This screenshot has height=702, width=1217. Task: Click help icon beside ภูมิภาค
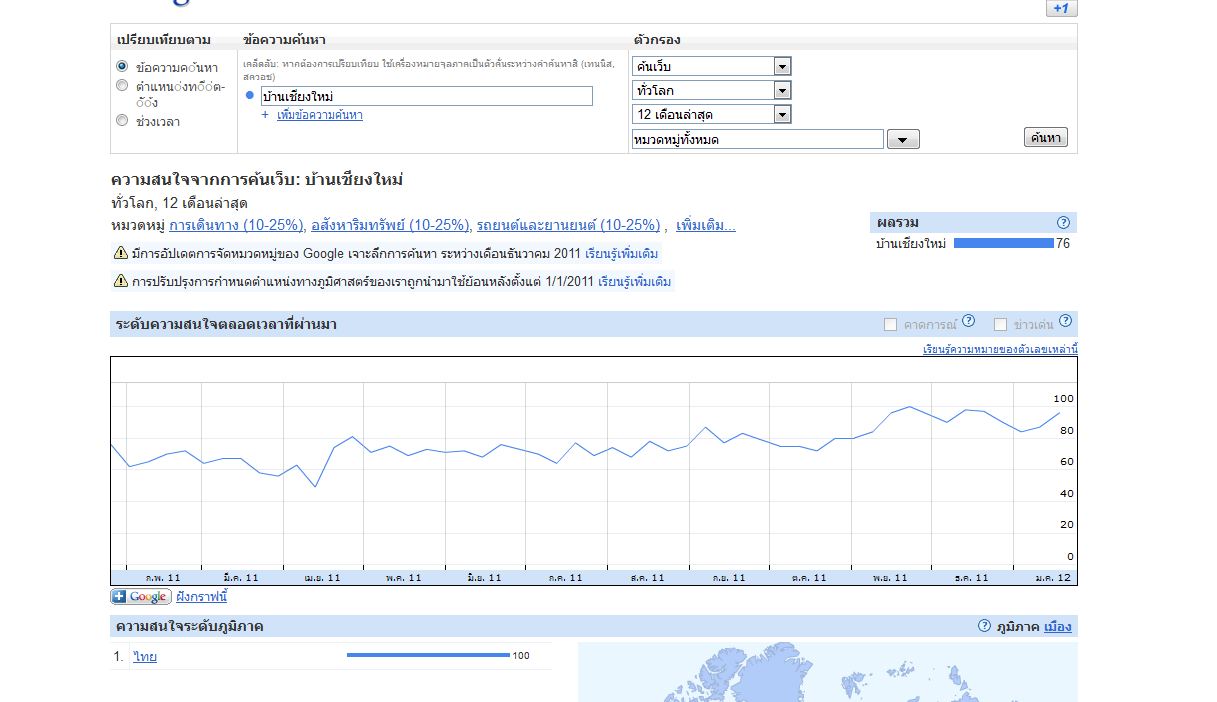click(x=984, y=626)
